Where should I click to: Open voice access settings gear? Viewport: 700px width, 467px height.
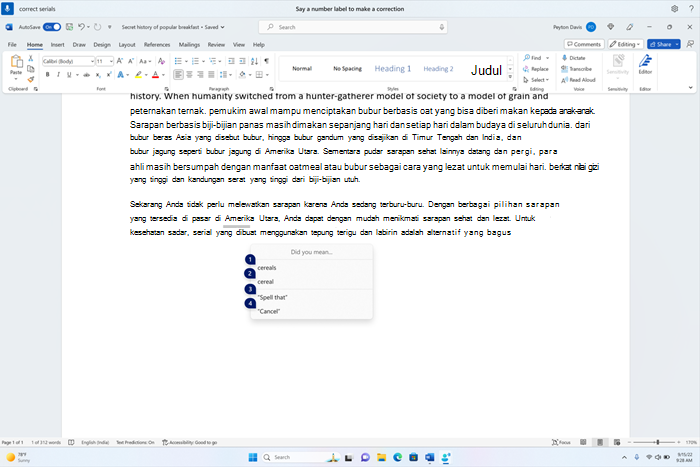(675, 8)
